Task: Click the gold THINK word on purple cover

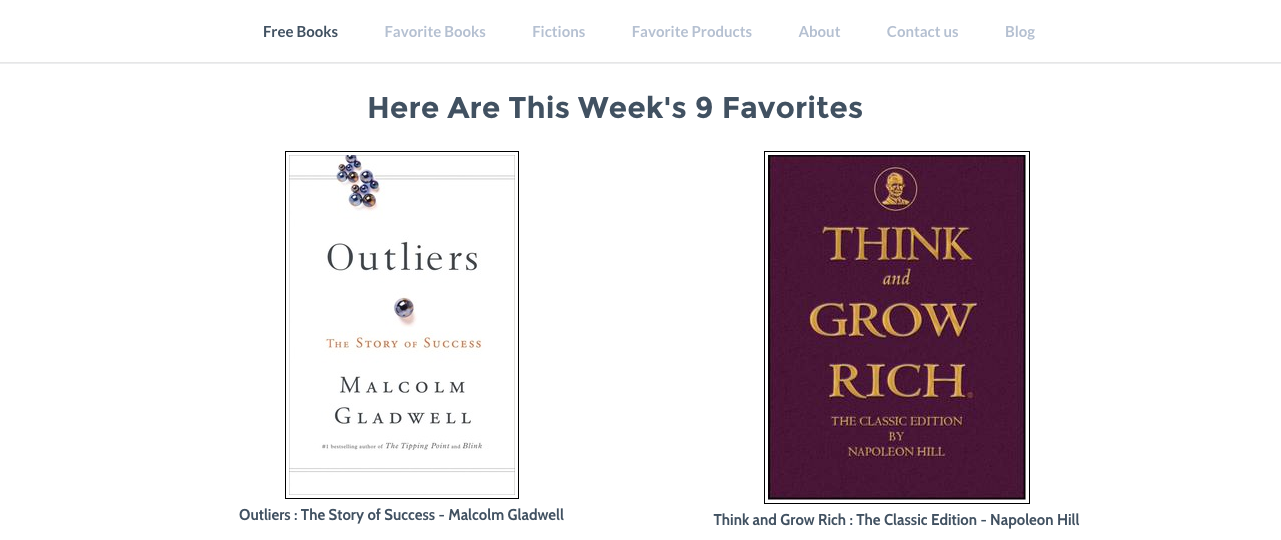Action: [x=897, y=245]
